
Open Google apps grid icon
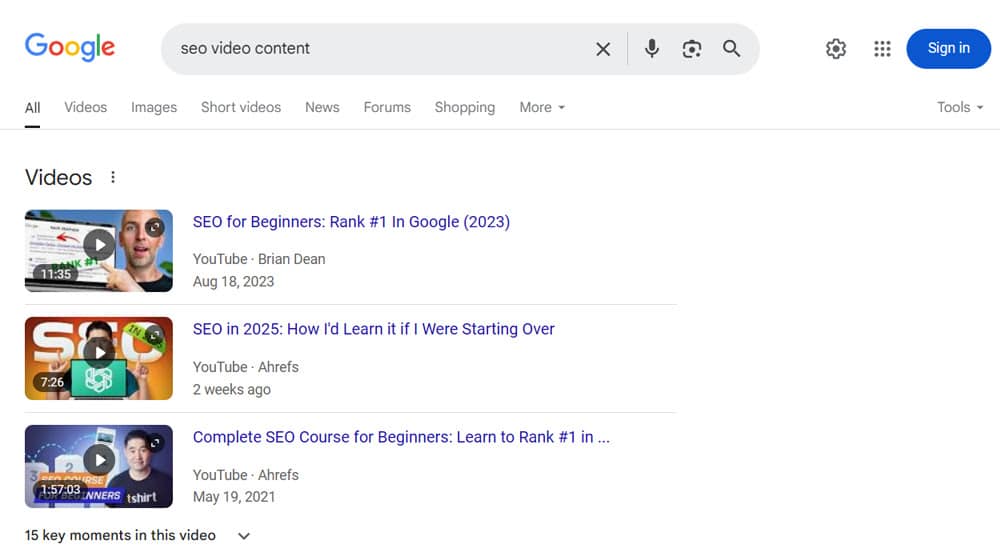click(x=882, y=48)
